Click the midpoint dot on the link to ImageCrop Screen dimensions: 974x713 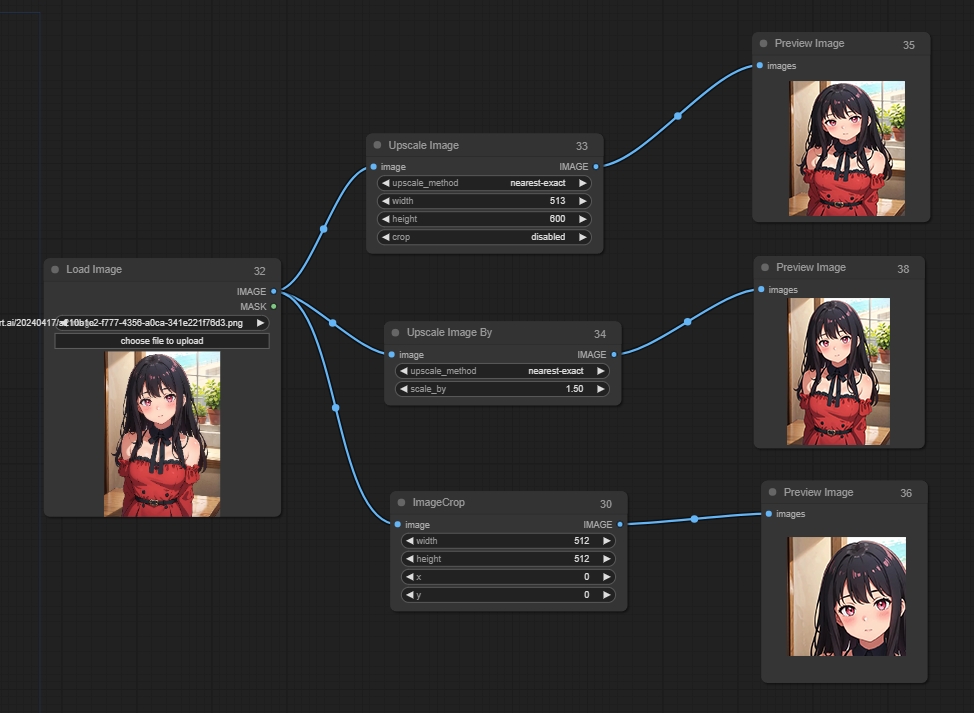tap(336, 407)
